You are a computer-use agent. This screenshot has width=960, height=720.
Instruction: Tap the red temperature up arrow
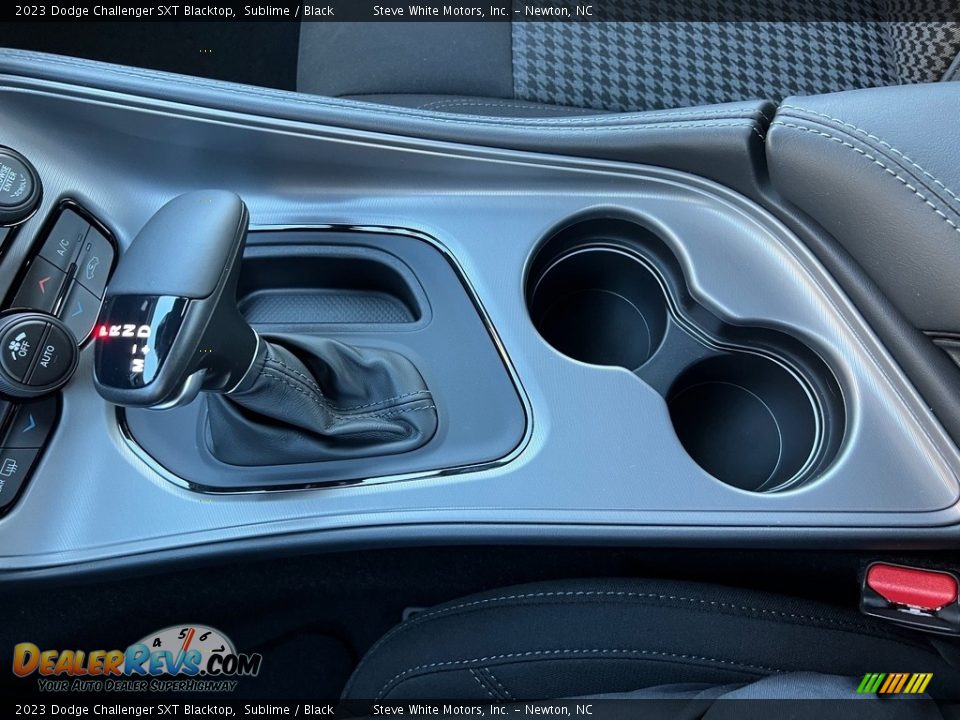pyautogui.click(x=43, y=283)
